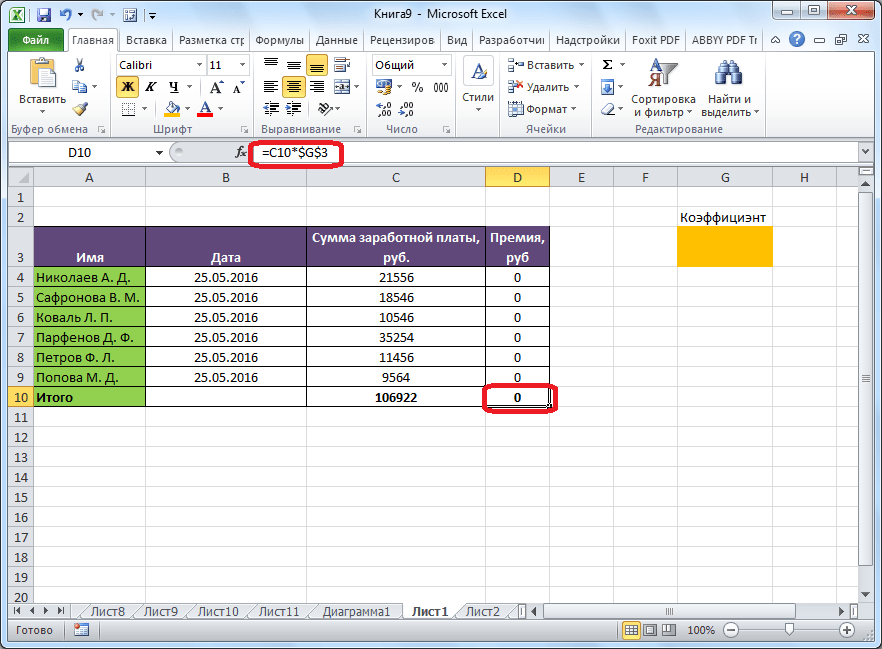Click the AutoSum sigma icon
The width and height of the screenshot is (882, 649).
click(x=607, y=65)
